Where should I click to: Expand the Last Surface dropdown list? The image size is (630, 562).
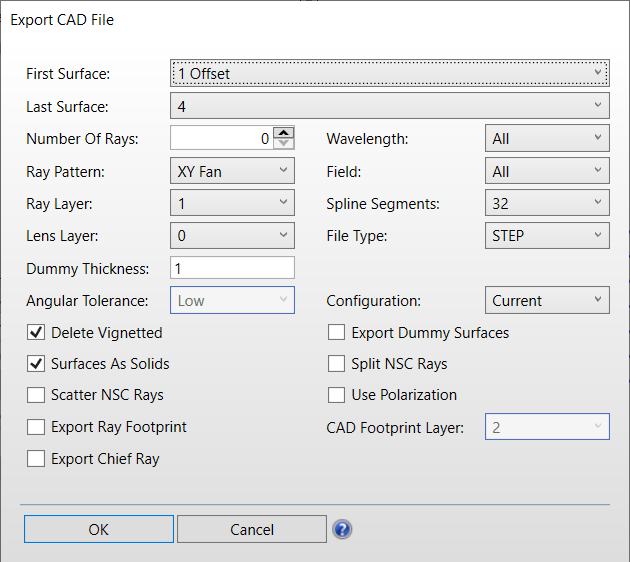389,105
